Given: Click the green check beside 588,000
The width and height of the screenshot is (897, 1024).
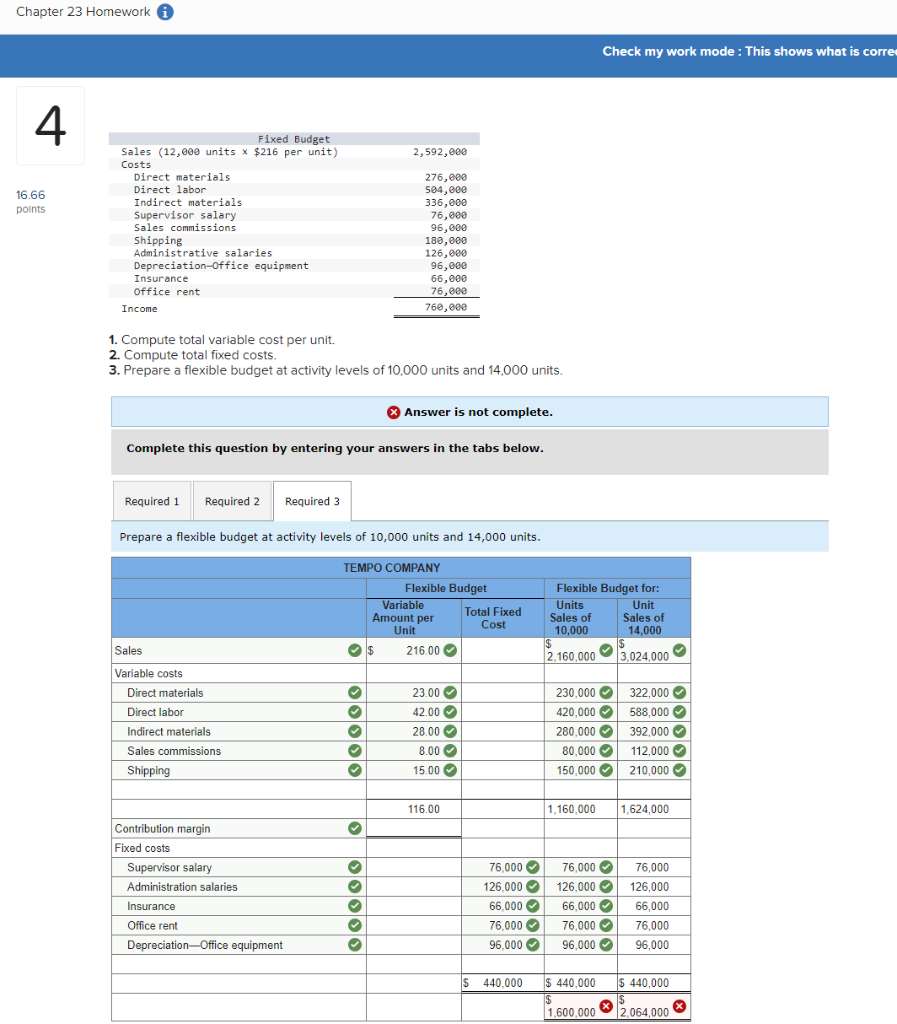Looking at the screenshot, I should (x=679, y=712).
